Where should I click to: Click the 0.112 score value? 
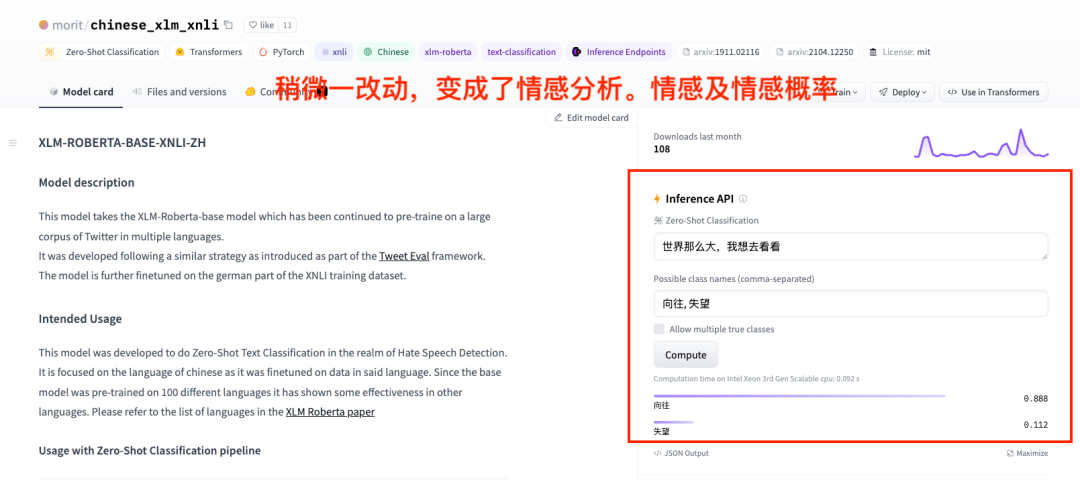[x=1035, y=425]
